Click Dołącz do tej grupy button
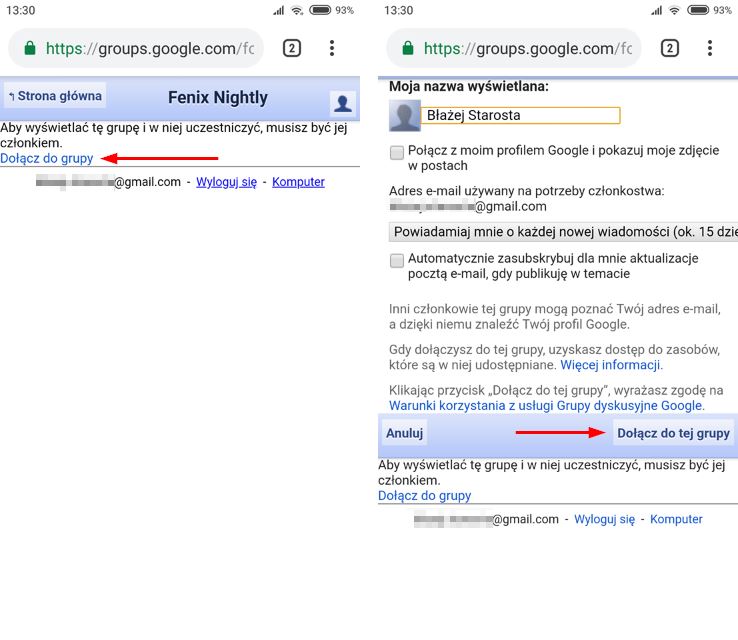 coord(674,433)
